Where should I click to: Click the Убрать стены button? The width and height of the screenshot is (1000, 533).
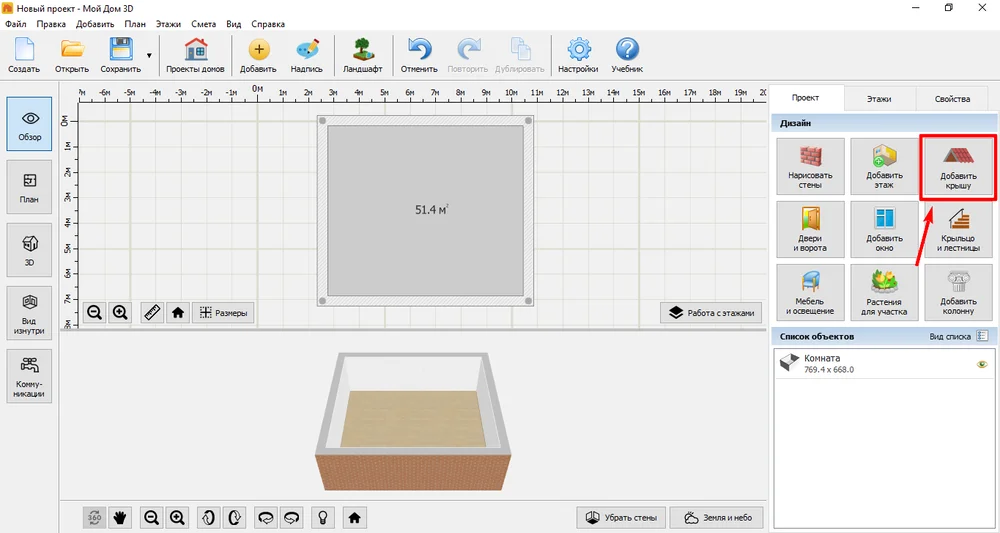point(621,518)
